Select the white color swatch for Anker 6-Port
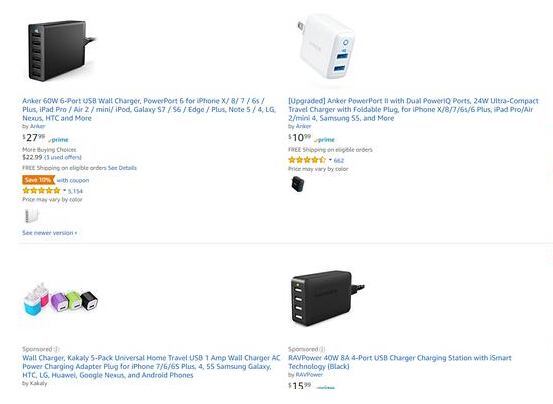This screenshot has height=404, width=553. coord(31,216)
